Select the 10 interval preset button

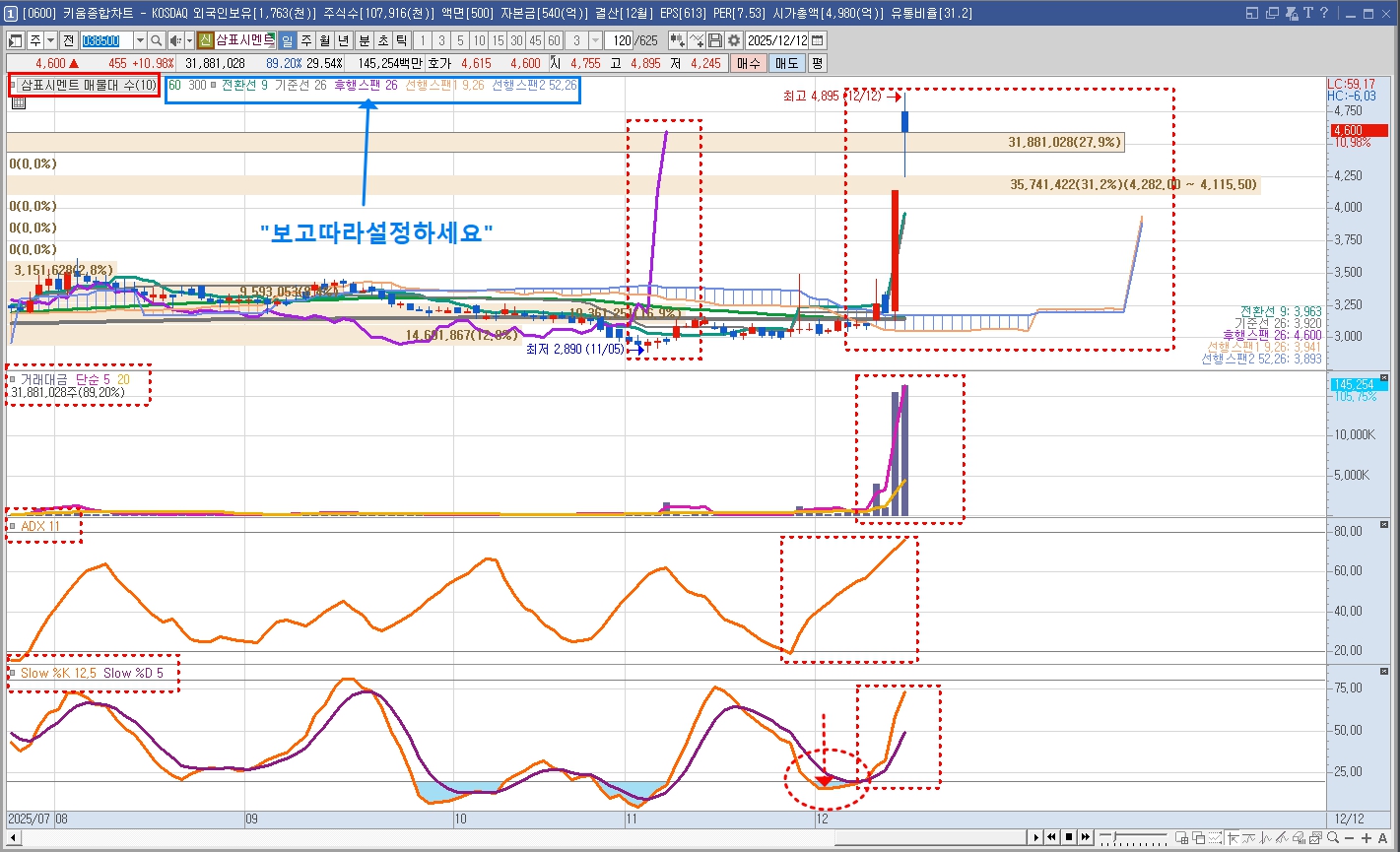click(479, 40)
